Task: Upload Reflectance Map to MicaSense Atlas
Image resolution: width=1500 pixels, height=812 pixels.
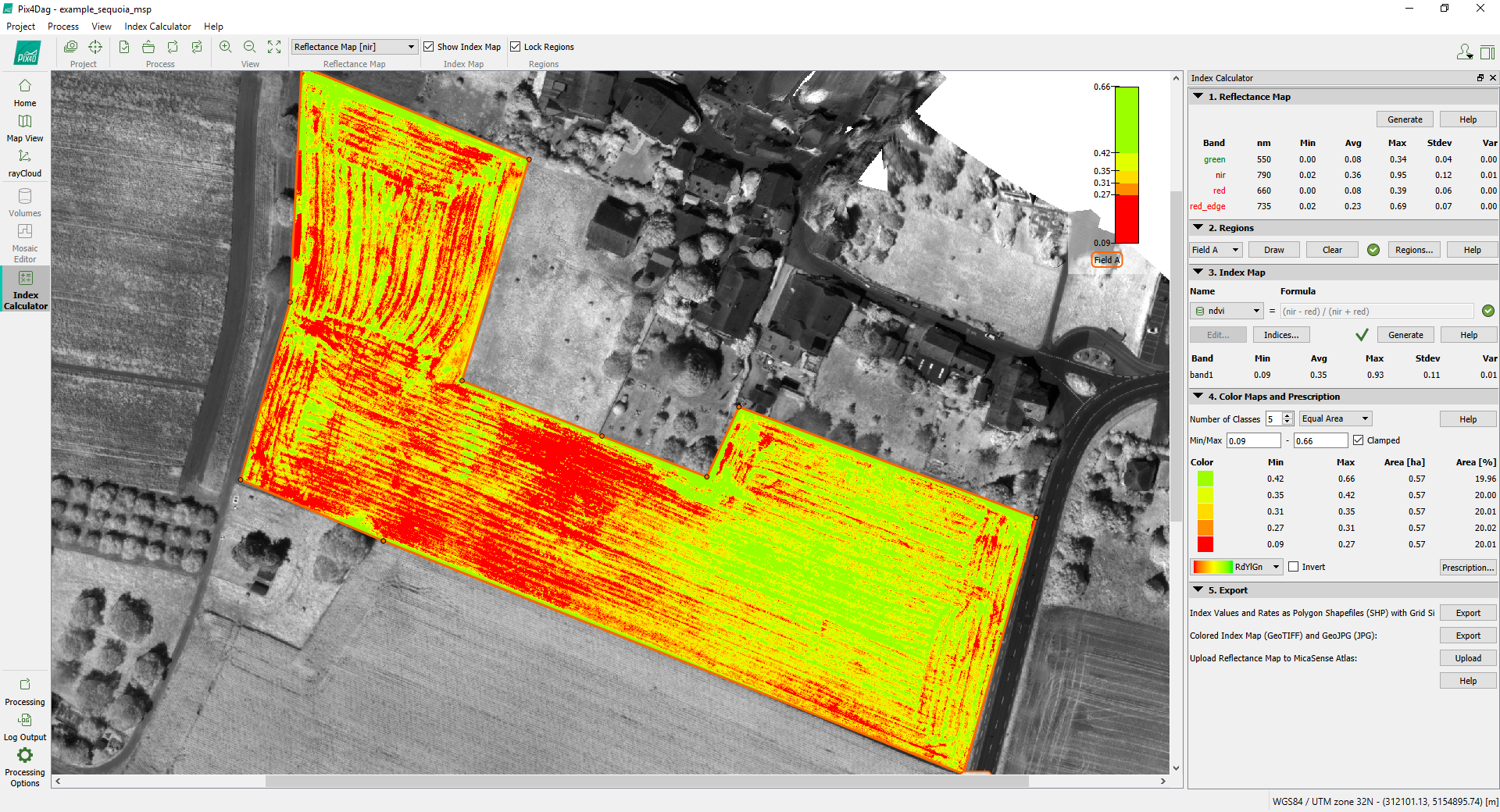Action: (1468, 658)
